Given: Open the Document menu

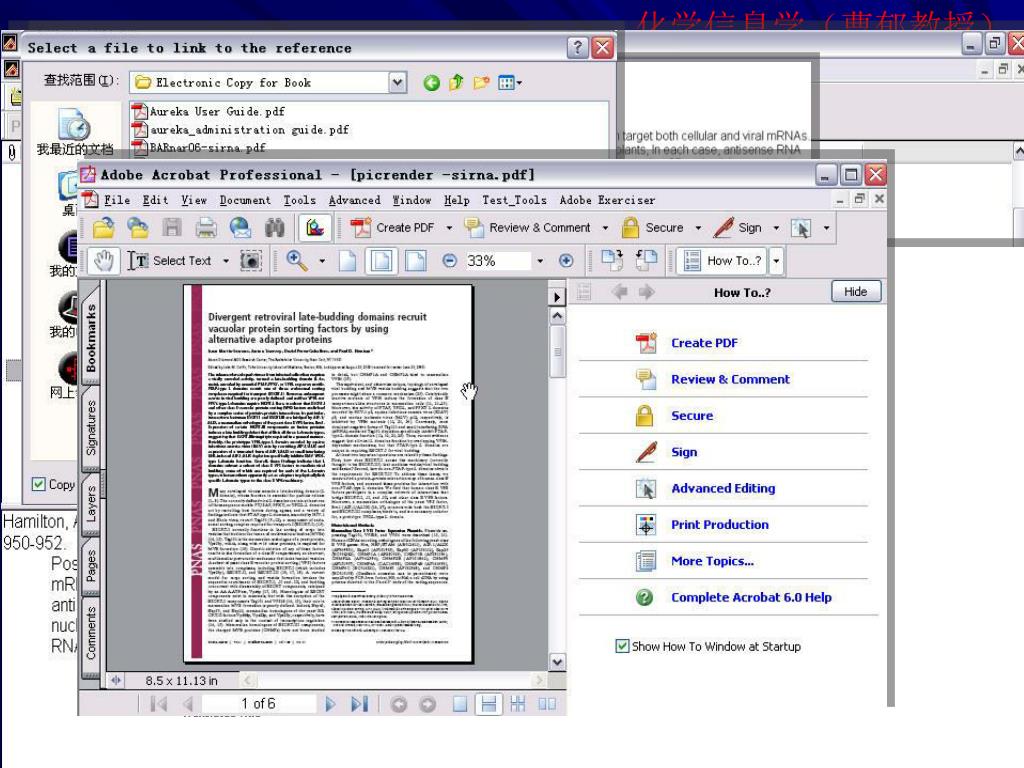Looking at the screenshot, I should tap(245, 200).
